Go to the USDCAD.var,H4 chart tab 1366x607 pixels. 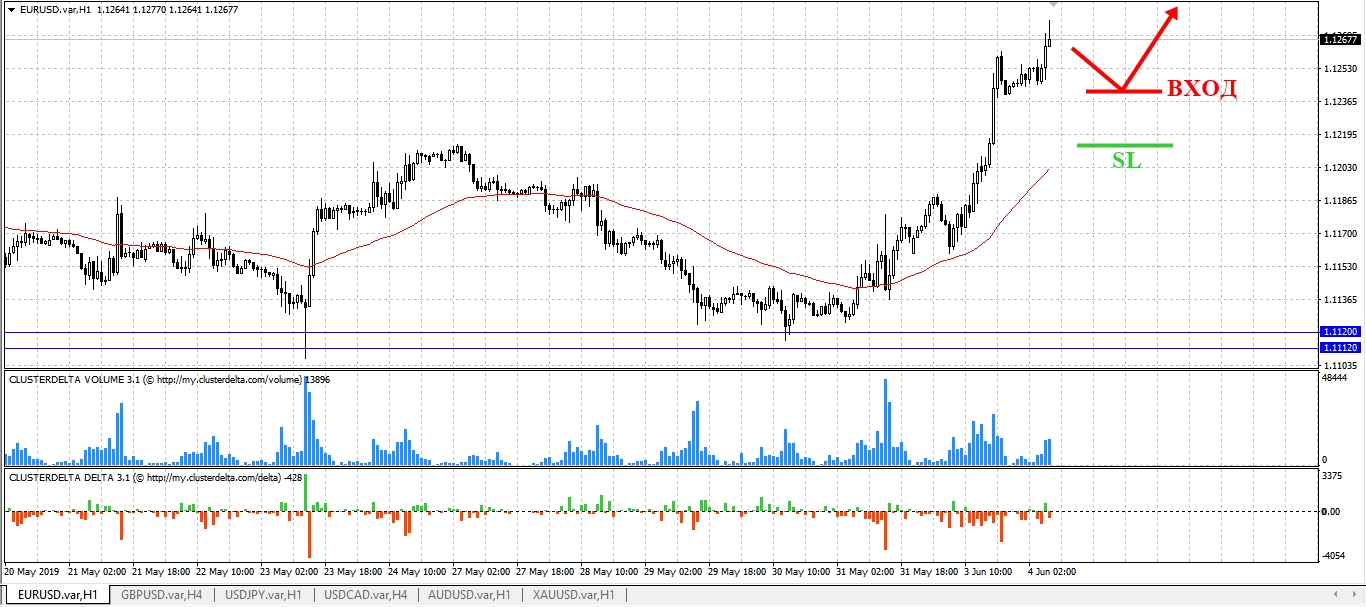point(367,595)
